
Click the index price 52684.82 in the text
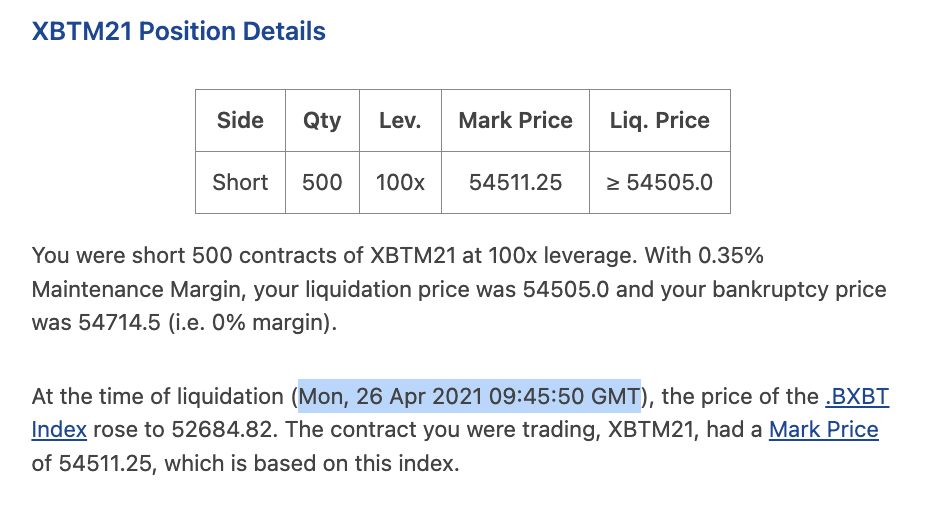click(223, 430)
